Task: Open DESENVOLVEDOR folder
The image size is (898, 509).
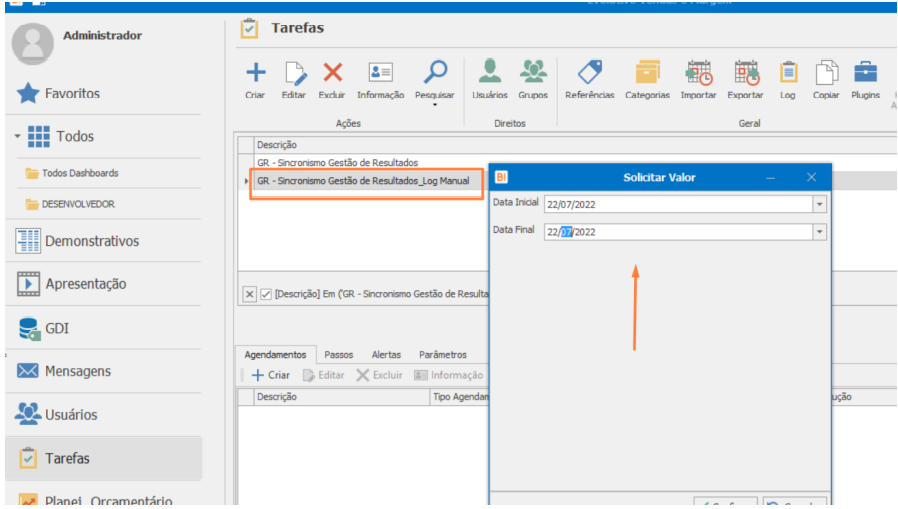Action: [70, 204]
